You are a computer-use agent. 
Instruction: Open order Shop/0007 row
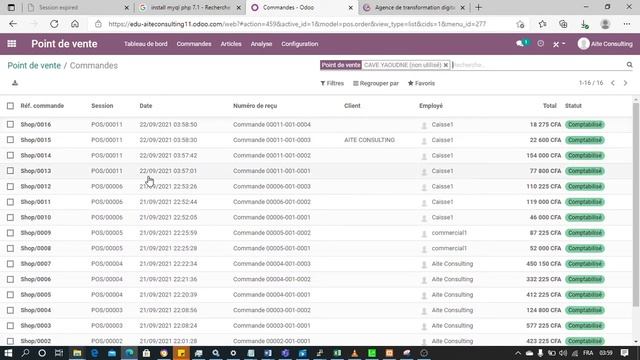coord(317,264)
